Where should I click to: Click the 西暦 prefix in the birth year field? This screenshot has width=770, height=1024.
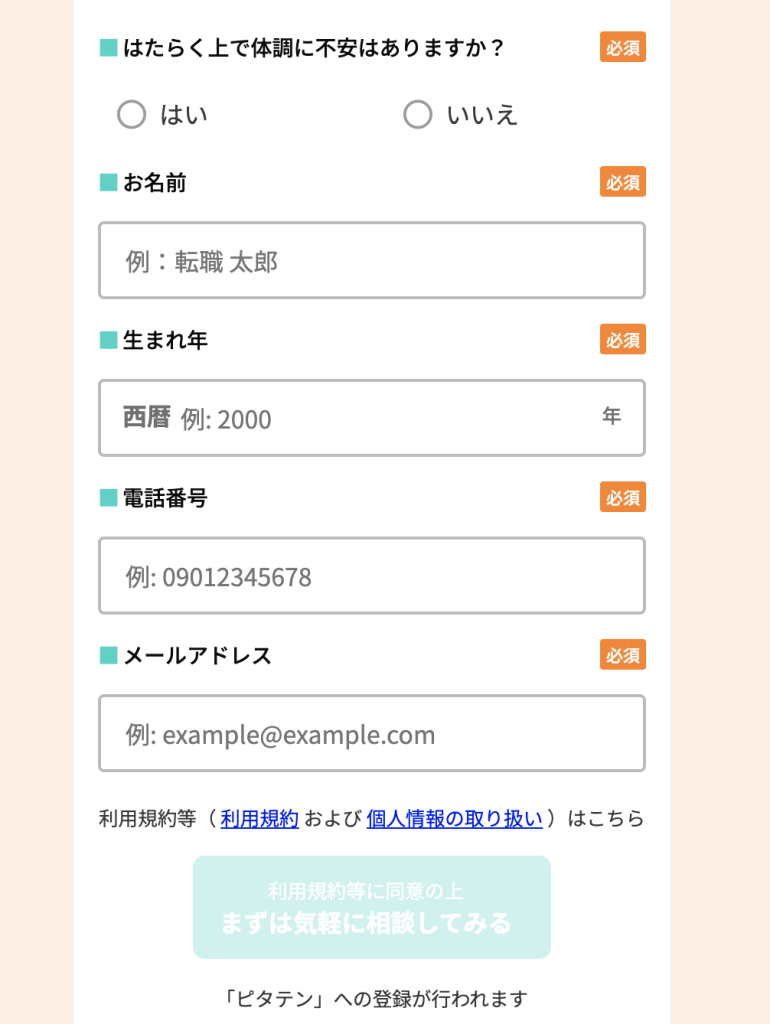[147, 417]
